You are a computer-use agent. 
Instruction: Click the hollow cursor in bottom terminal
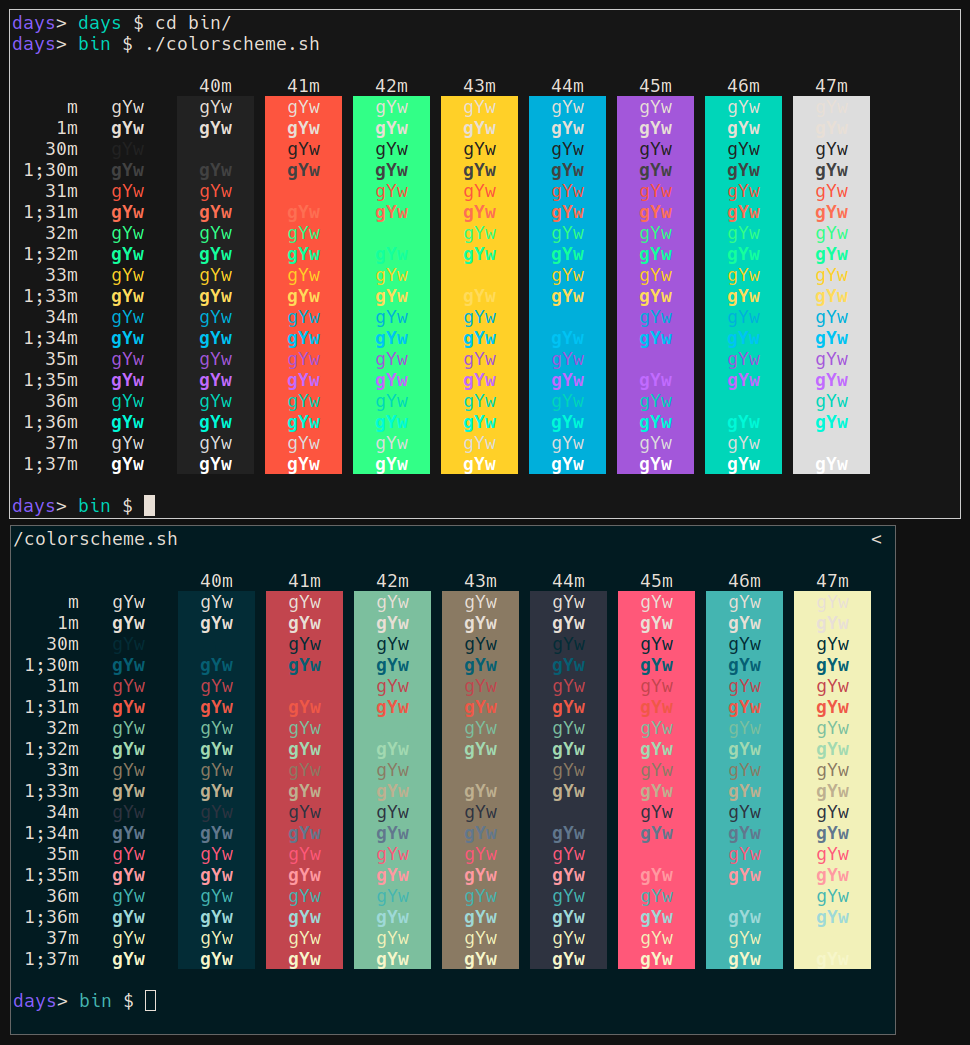point(151,1000)
